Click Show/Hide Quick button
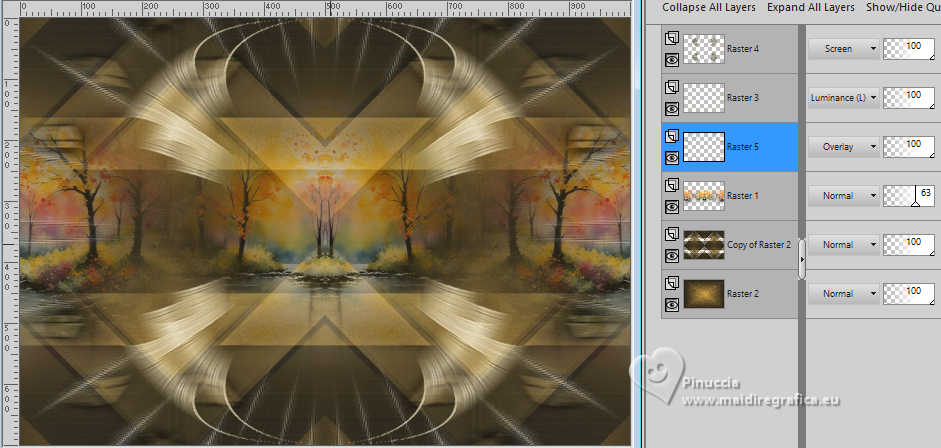 coord(903,7)
